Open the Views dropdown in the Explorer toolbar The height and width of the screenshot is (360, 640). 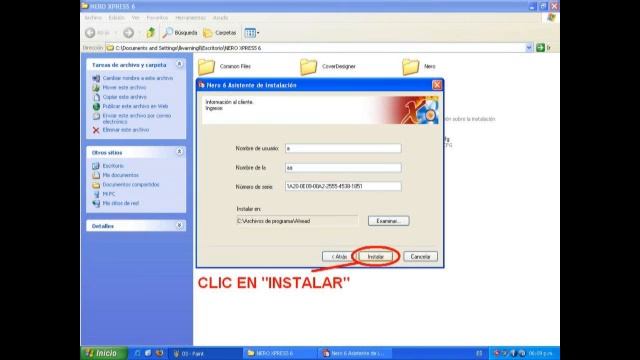[x=251, y=33]
